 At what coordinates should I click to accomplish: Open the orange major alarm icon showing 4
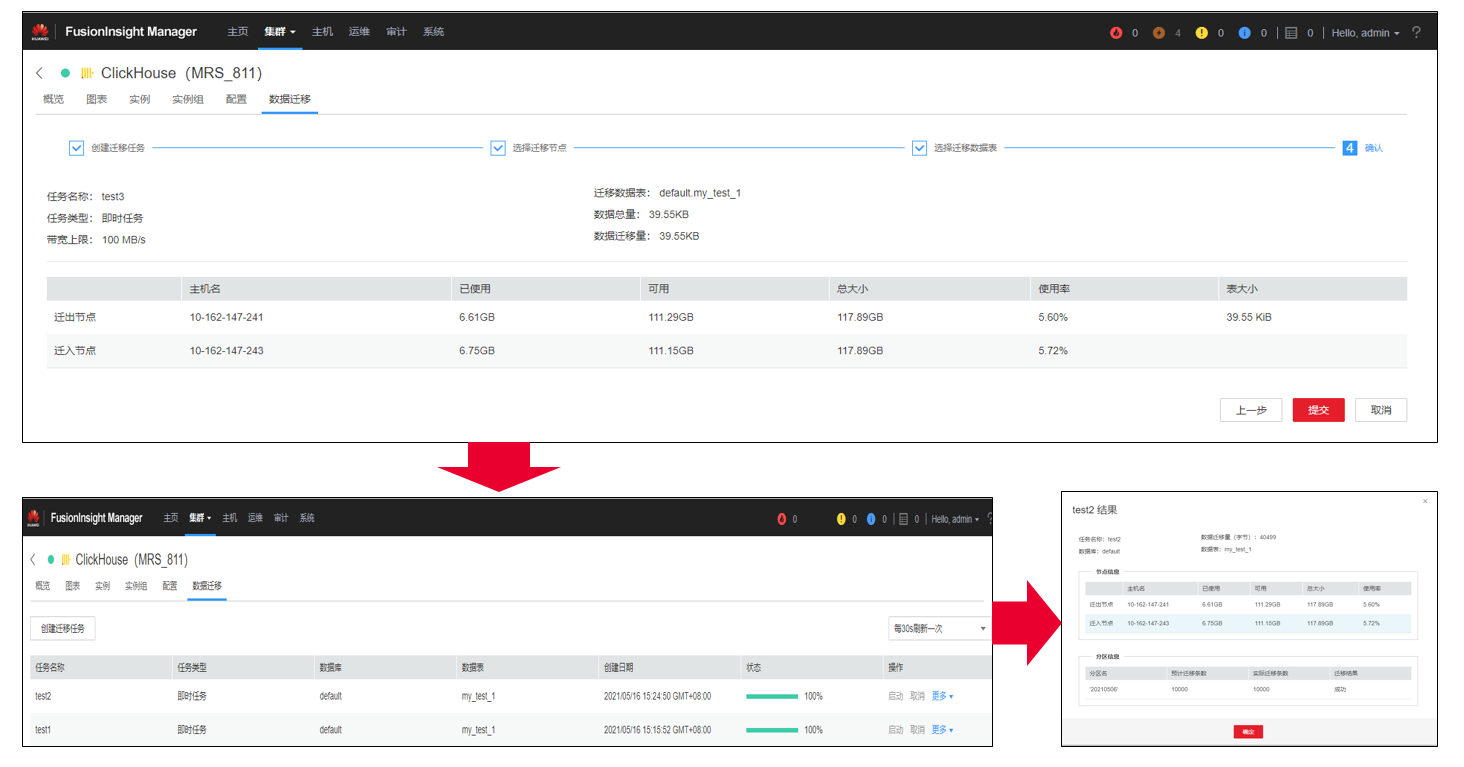tap(1159, 33)
